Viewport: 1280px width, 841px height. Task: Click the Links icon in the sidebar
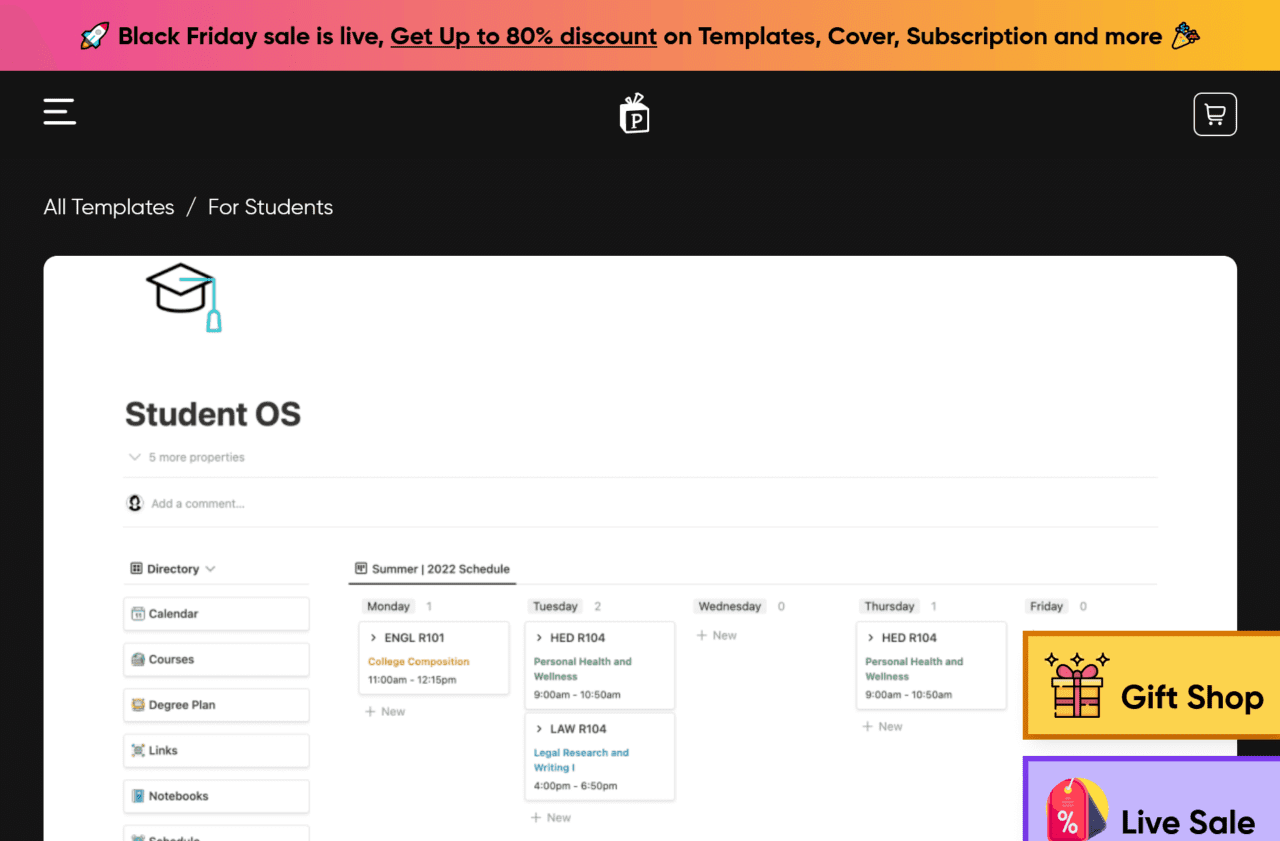(141, 750)
